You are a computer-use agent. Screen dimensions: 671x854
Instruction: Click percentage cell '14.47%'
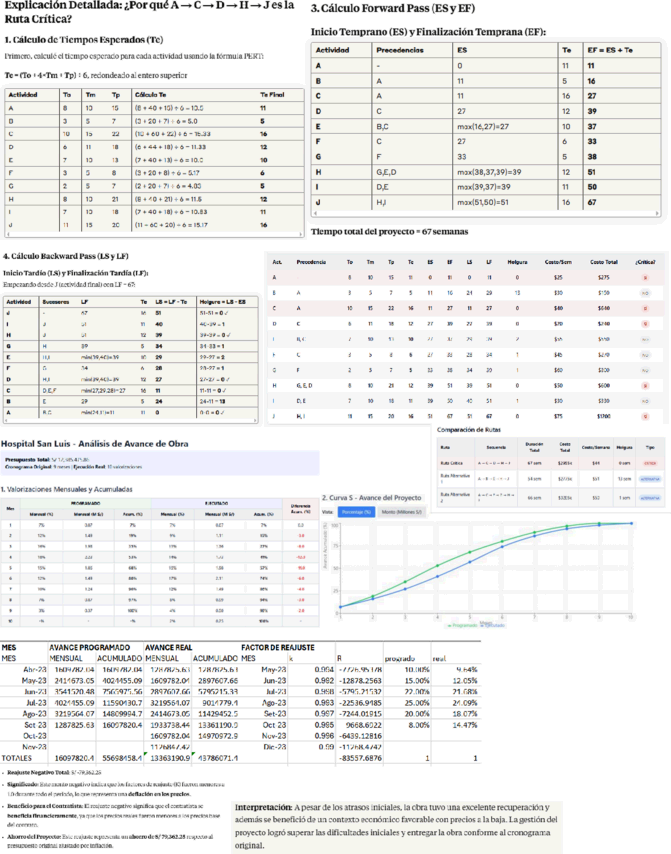(x=466, y=725)
